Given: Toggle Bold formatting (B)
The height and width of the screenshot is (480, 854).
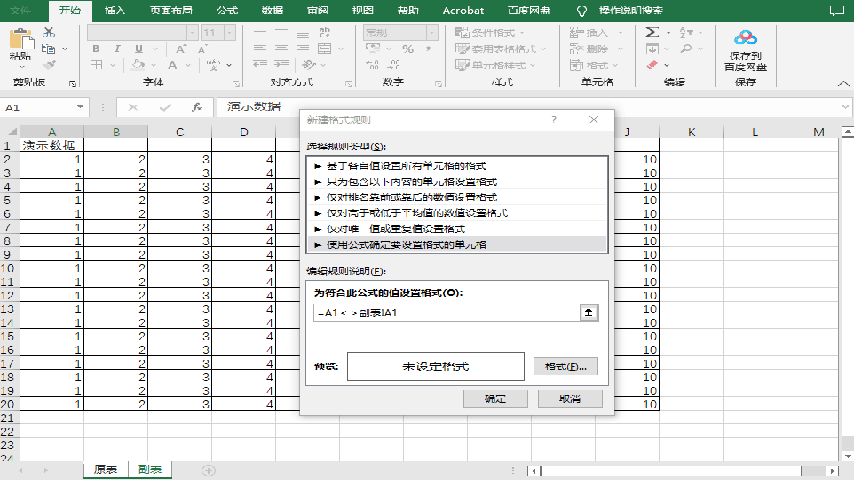Looking at the screenshot, I should point(96,49).
